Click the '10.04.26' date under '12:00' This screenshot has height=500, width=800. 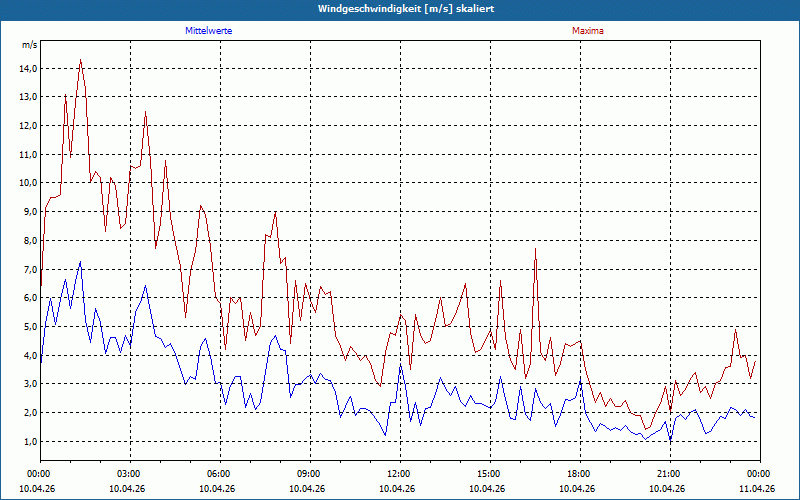[x=397, y=488]
